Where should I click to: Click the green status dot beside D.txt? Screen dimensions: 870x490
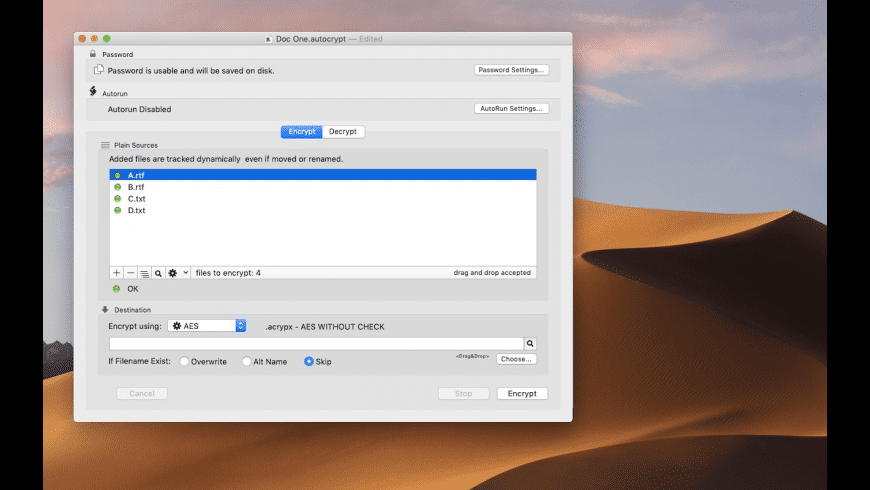[117, 210]
